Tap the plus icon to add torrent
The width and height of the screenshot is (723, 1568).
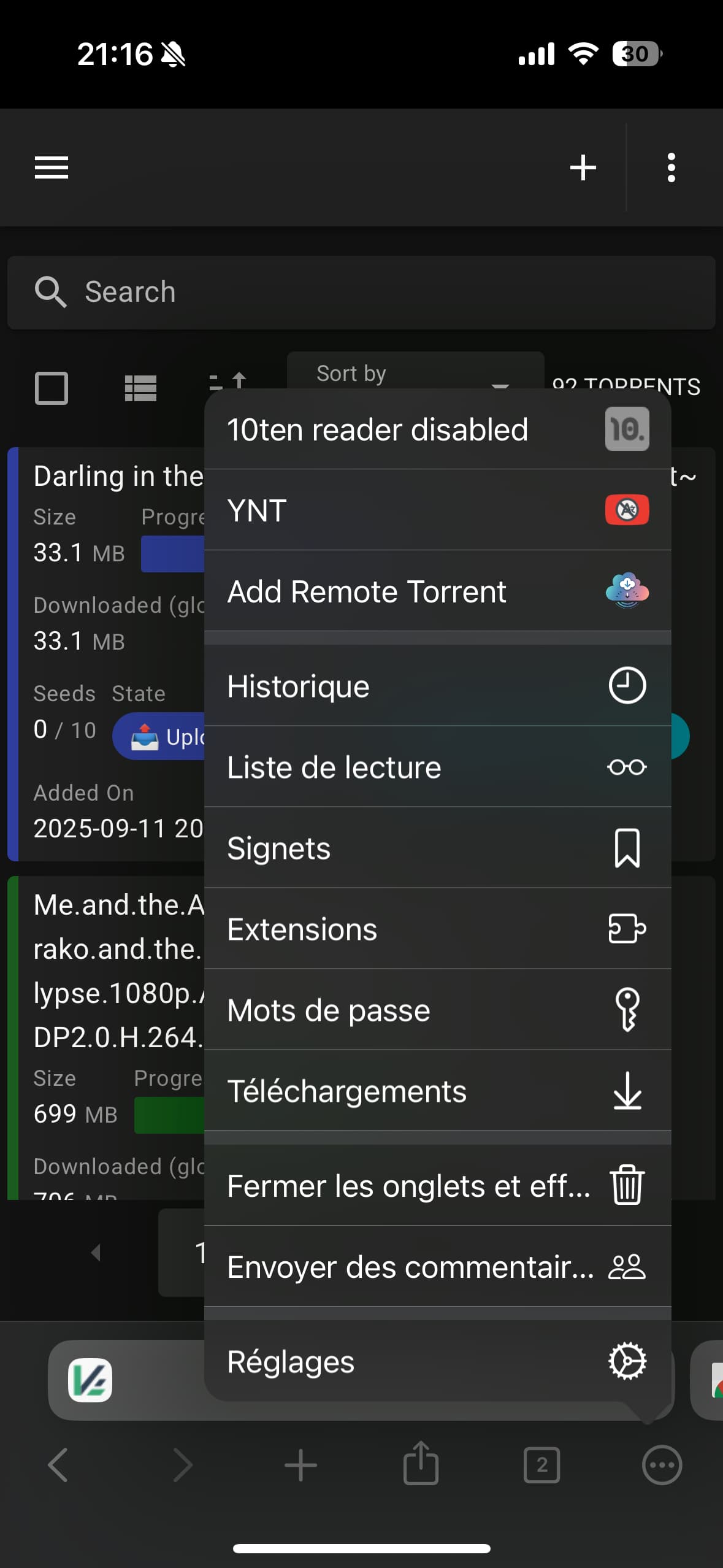click(583, 167)
